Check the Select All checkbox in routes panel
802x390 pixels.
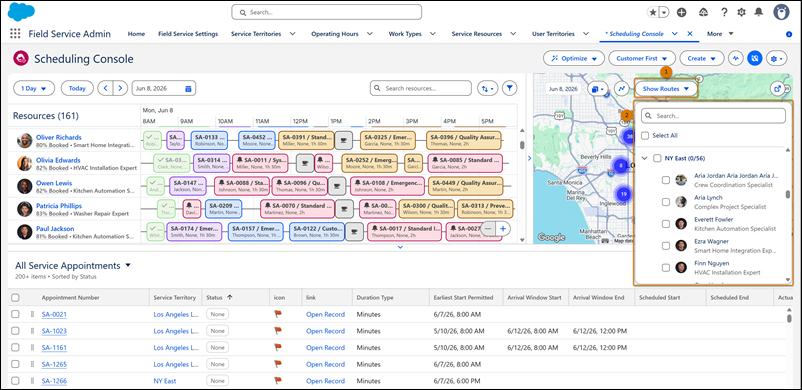[x=645, y=136]
